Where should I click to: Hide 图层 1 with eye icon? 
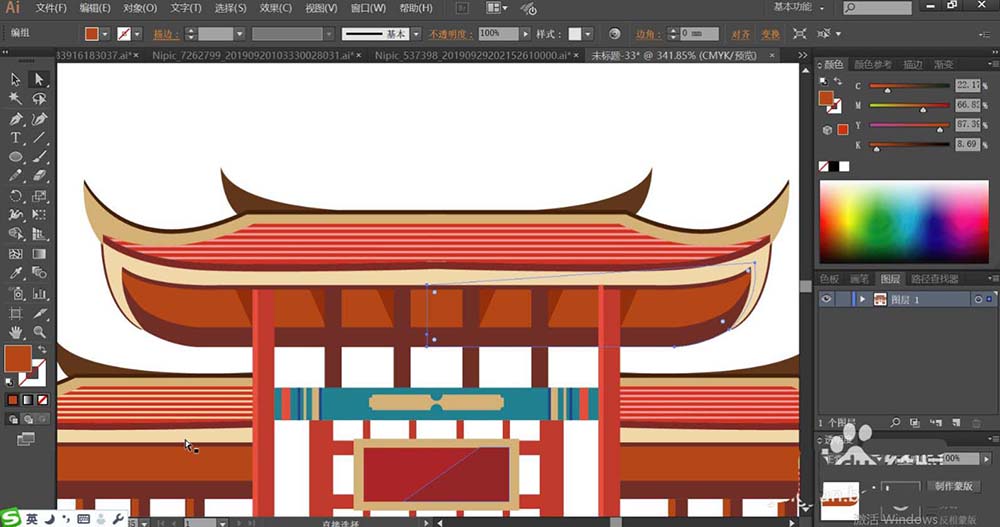tap(827, 299)
